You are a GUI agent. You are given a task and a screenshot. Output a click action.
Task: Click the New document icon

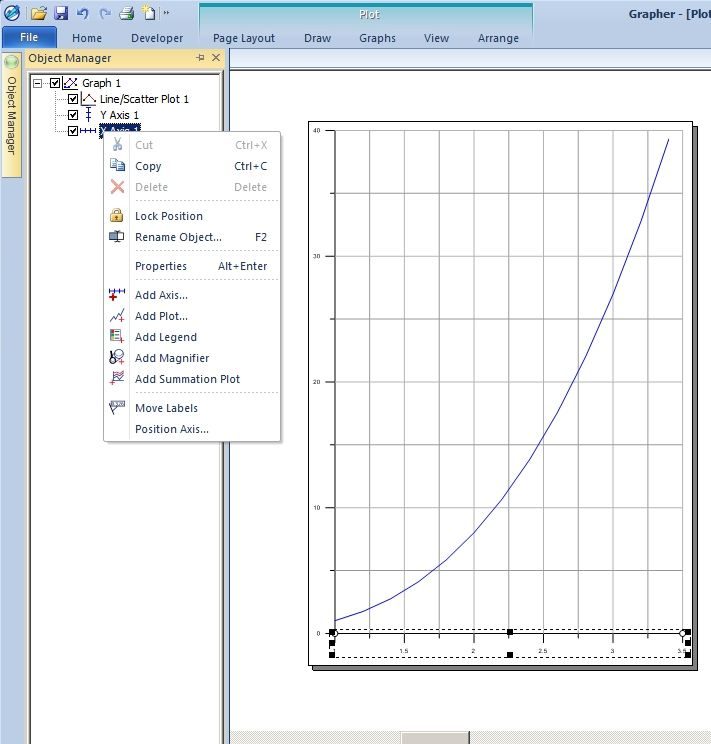tap(149, 13)
